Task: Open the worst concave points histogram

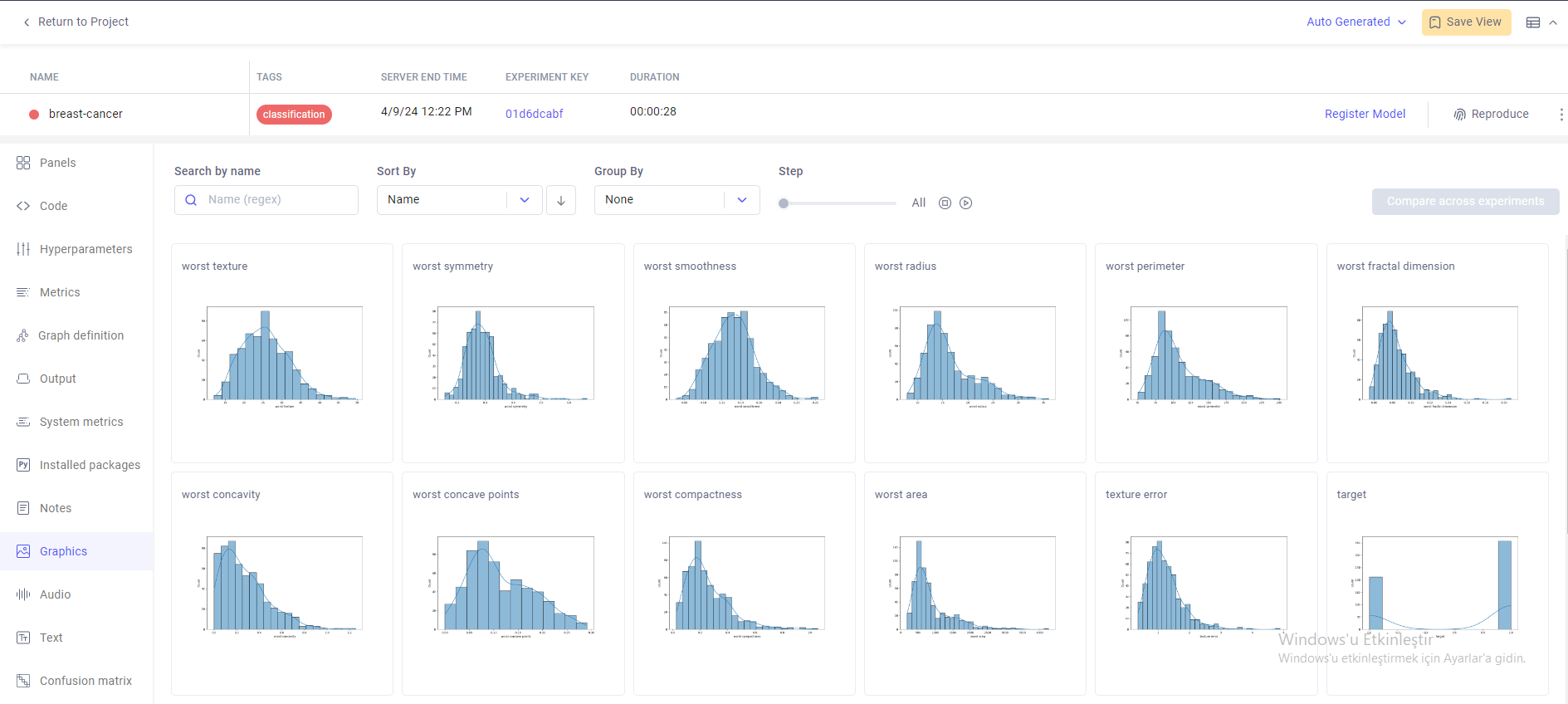Action: [513, 584]
